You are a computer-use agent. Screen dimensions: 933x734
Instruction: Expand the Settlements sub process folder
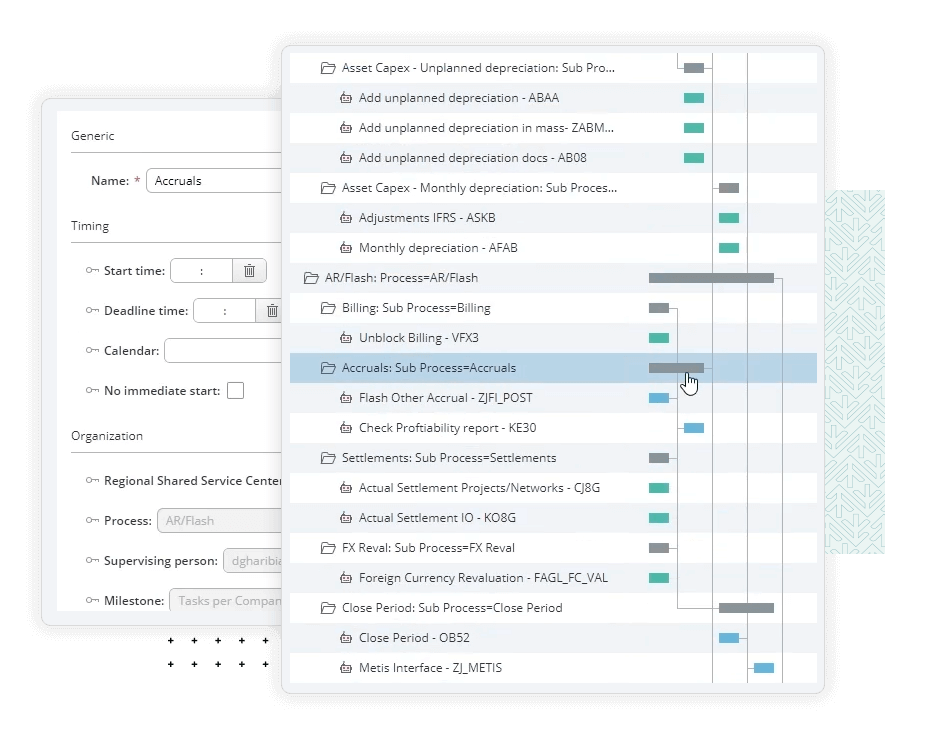click(327, 458)
